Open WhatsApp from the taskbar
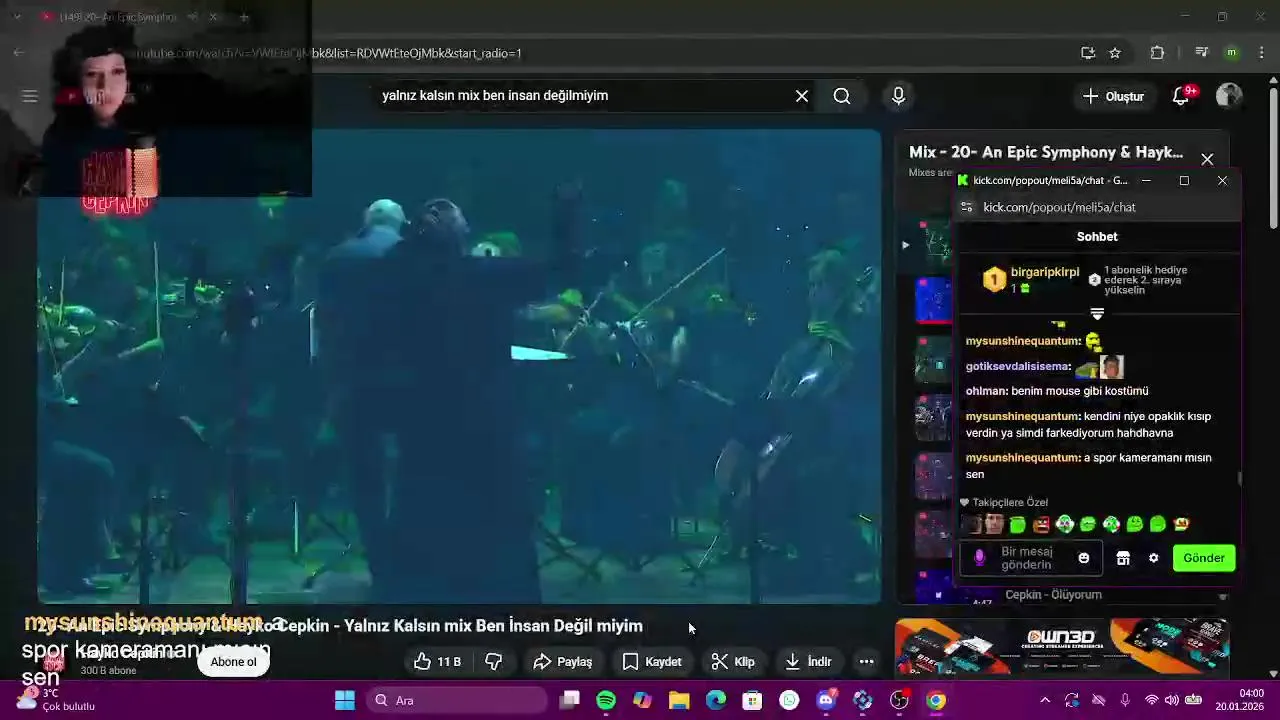Screen dimensions: 1280x720 [x=789, y=700]
